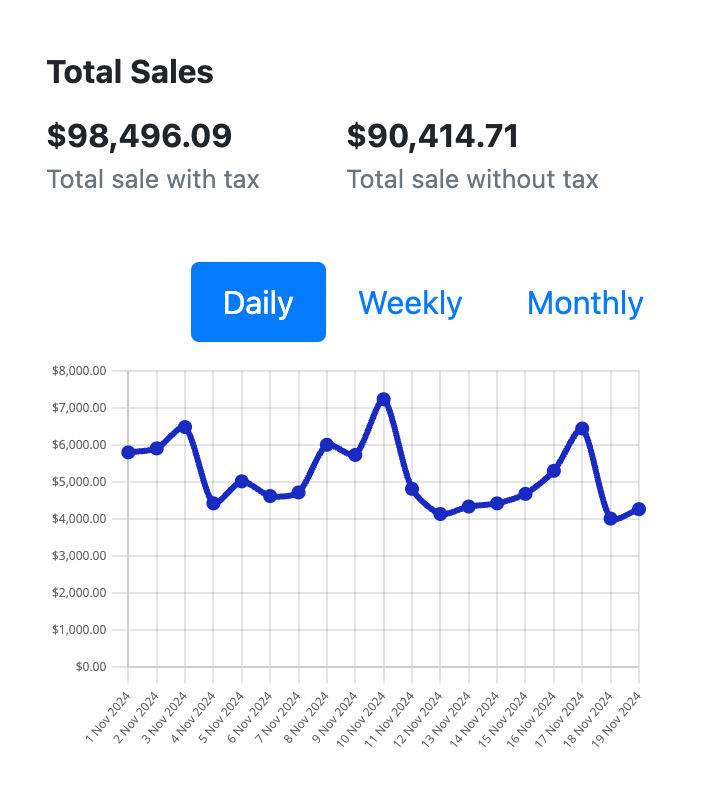The height and width of the screenshot is (798, 716).
Task: Switch to the Weekly view
Action: click(410, 302)
